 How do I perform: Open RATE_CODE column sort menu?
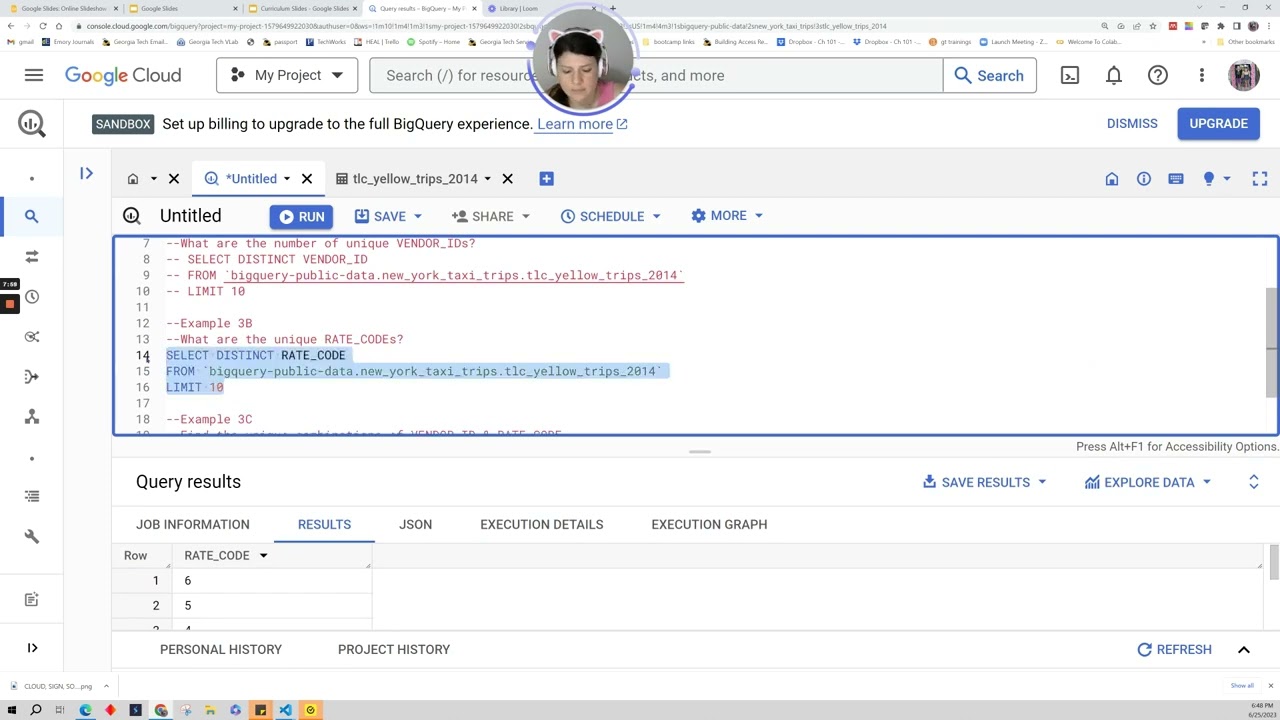[264, 556]
